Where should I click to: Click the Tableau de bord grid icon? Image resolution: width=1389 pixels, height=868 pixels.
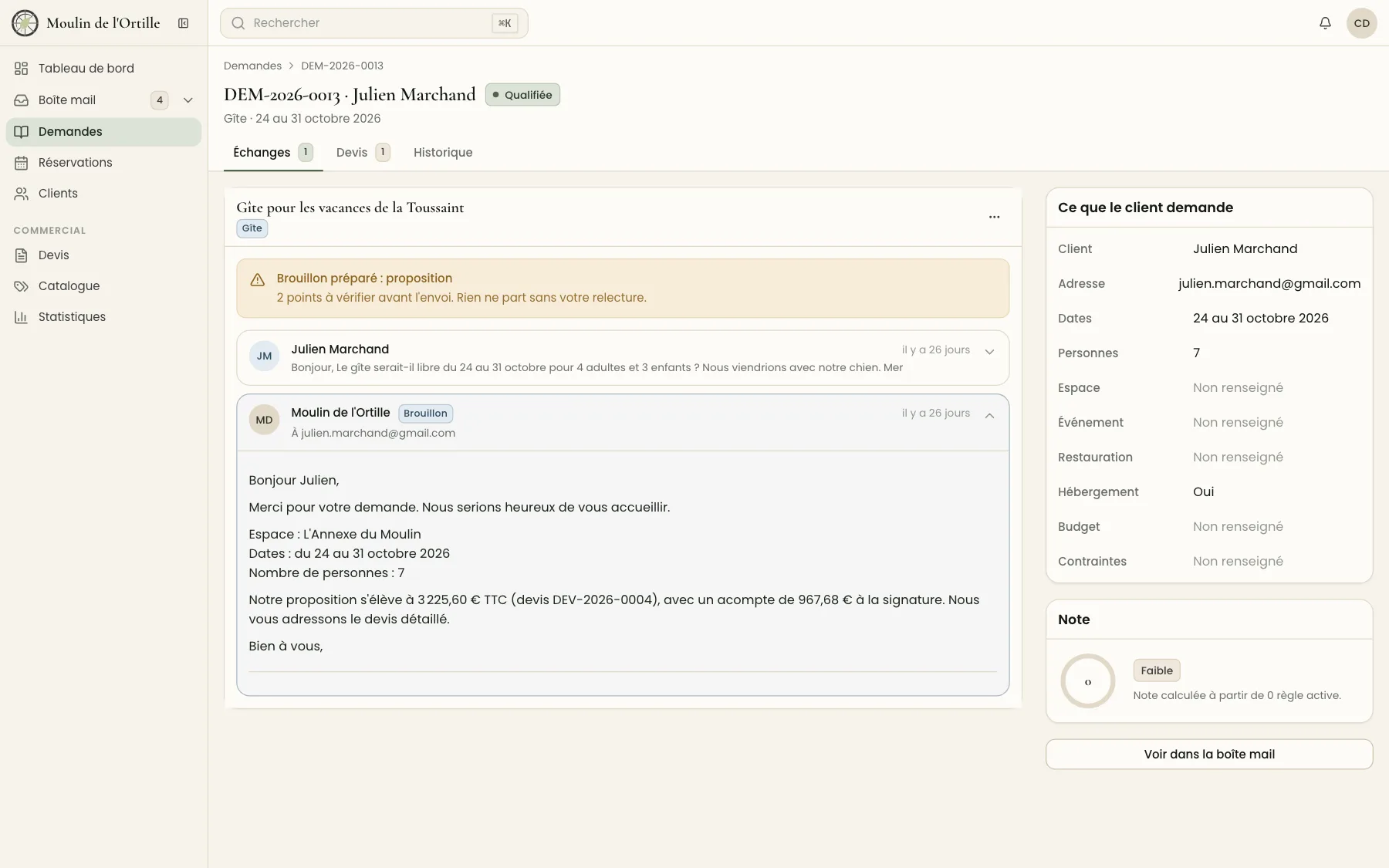(x=22, y=69)
